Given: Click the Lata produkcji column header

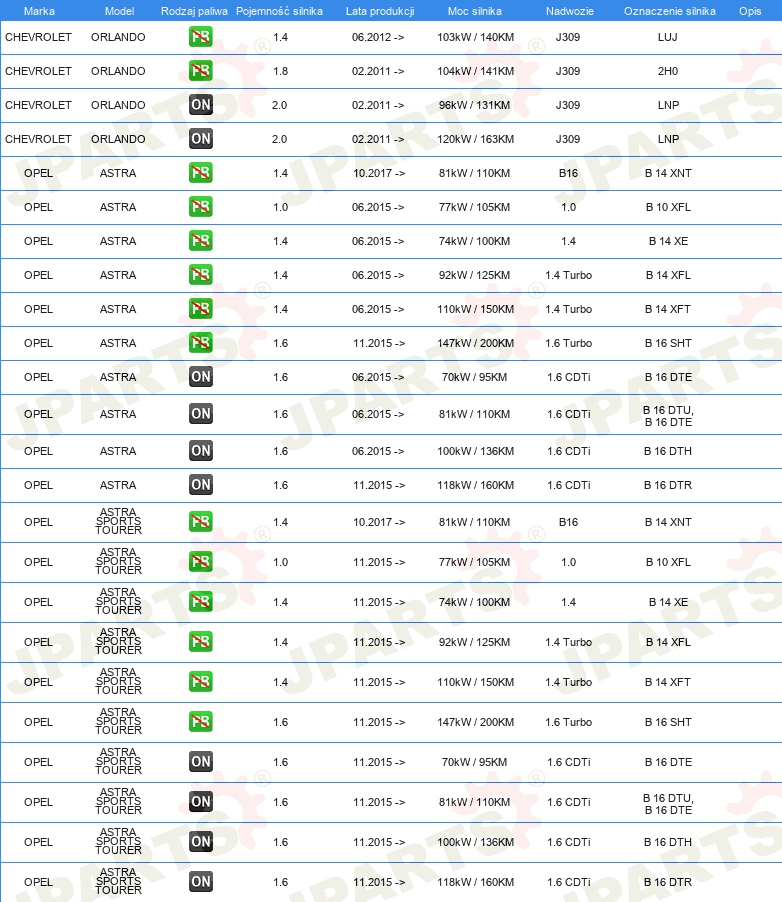Looking at the screenshot, I should coord(380,11).
